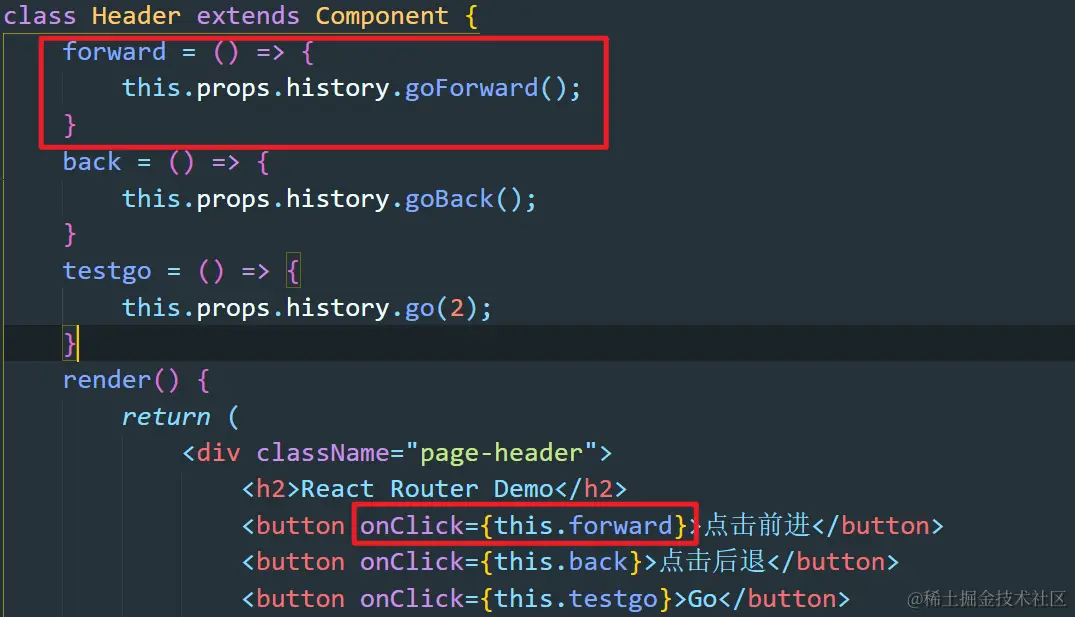Click the 'class' keyword at the top
This screenshot has width=1075, height=617.
point(39,15)
